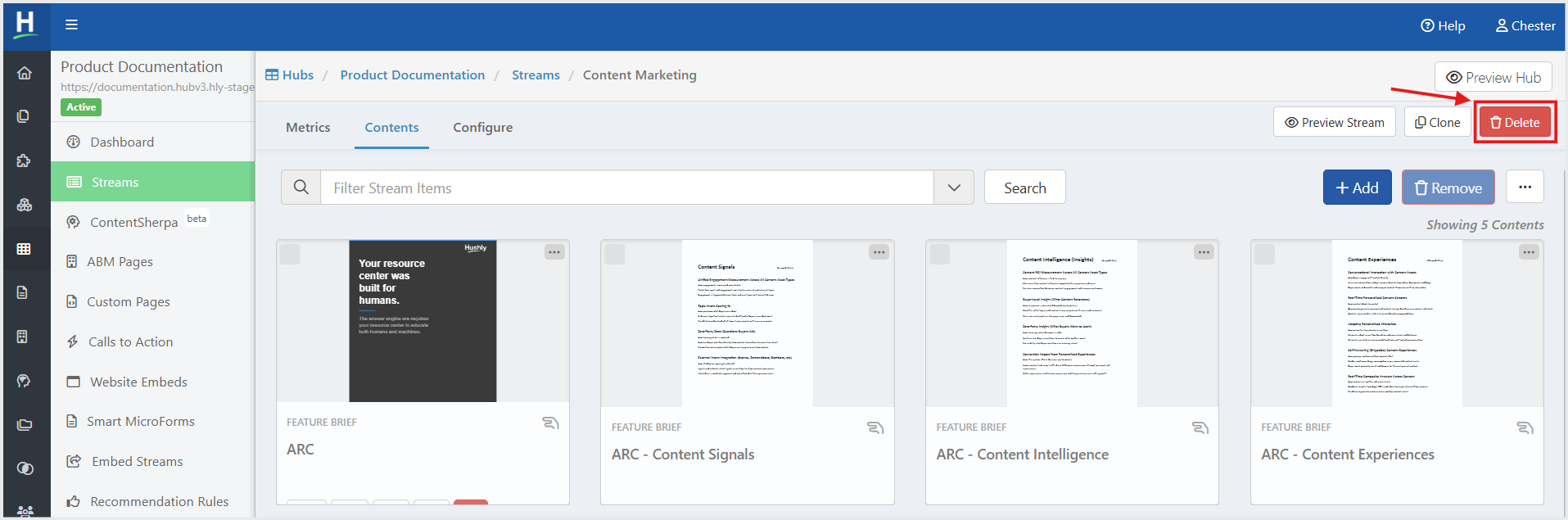Viewport: 1568px width, 520px height.
Task: Click the red Delete button
Action: [1515, 122]
